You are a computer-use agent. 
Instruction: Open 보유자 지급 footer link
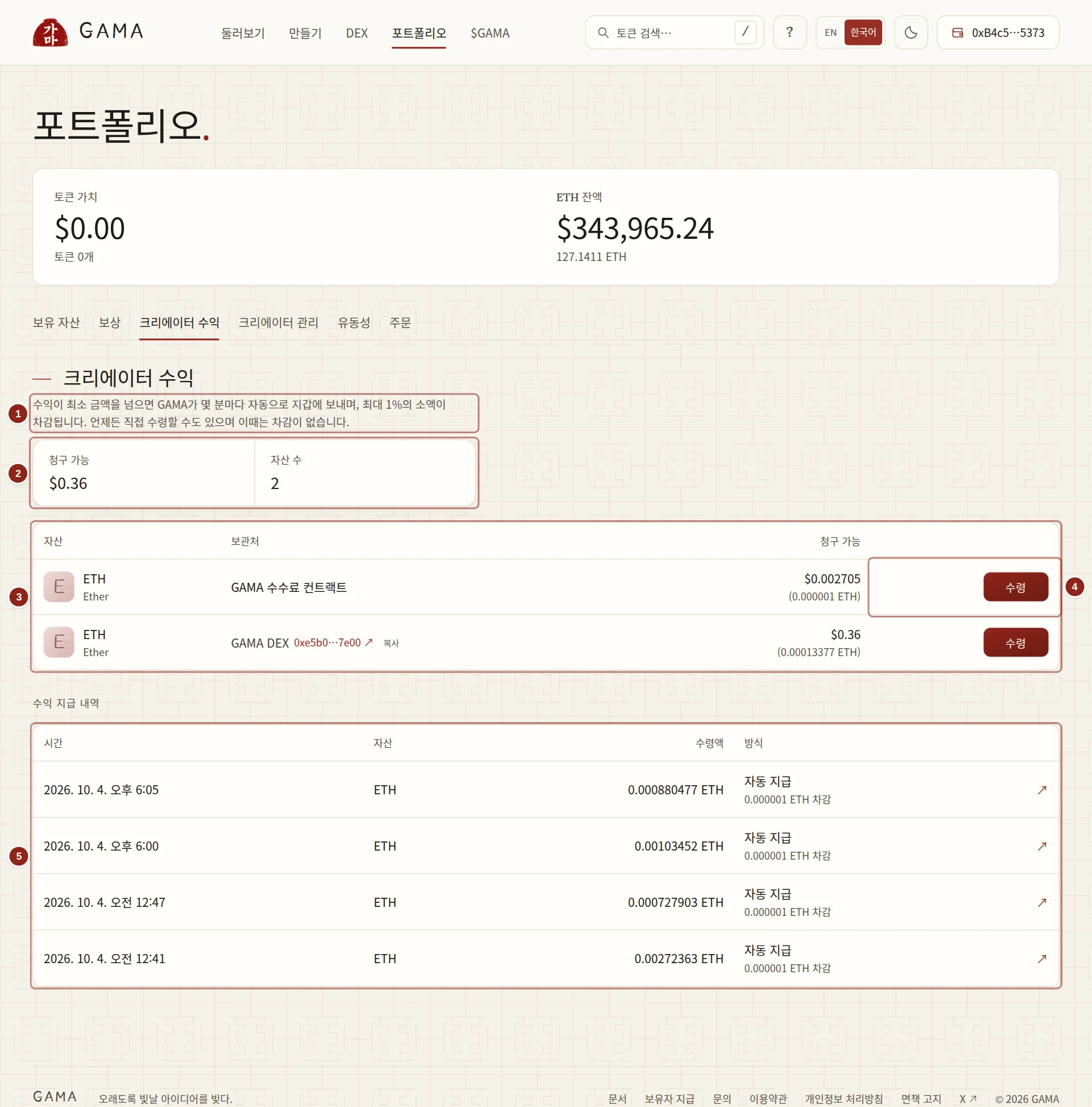pyautogui.click(x=669, y=1098)
